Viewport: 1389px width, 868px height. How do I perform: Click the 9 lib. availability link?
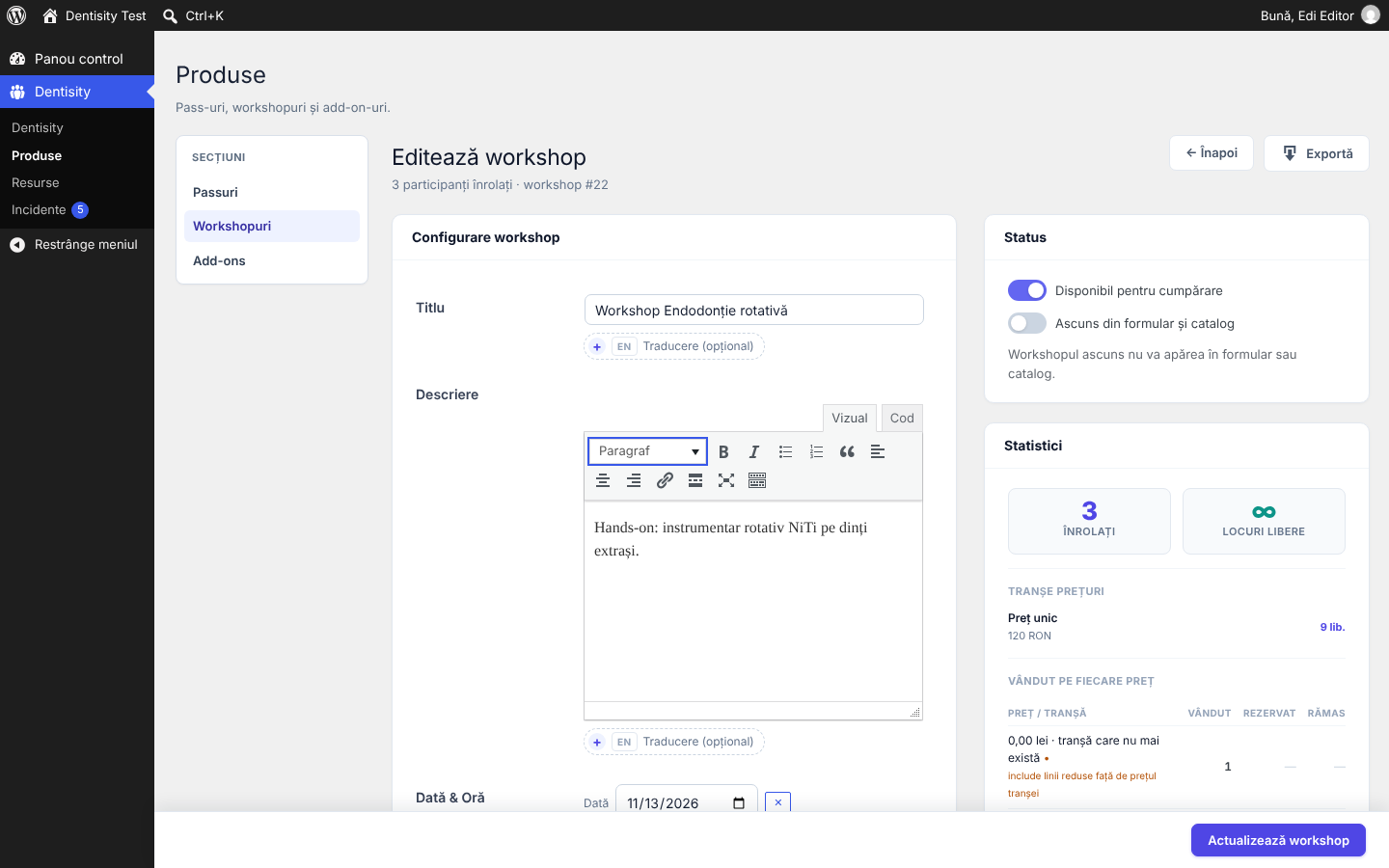point(1332,627)
